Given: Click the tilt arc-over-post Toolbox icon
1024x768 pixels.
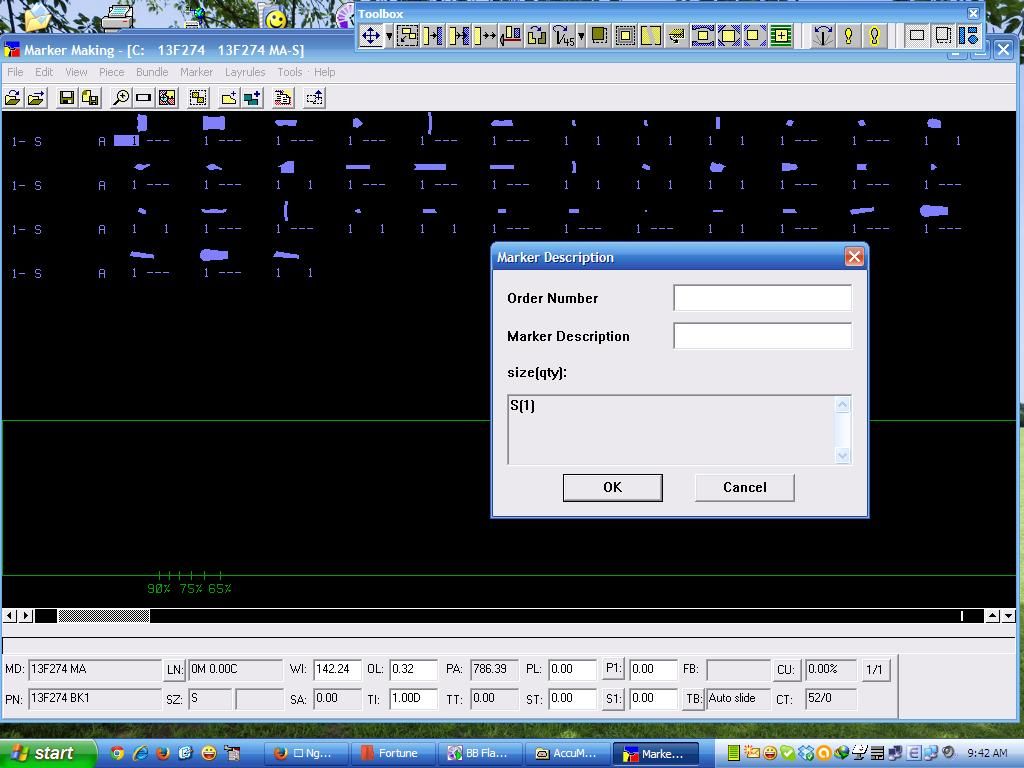Looking at the screenshot, I should tap(823, 35).
